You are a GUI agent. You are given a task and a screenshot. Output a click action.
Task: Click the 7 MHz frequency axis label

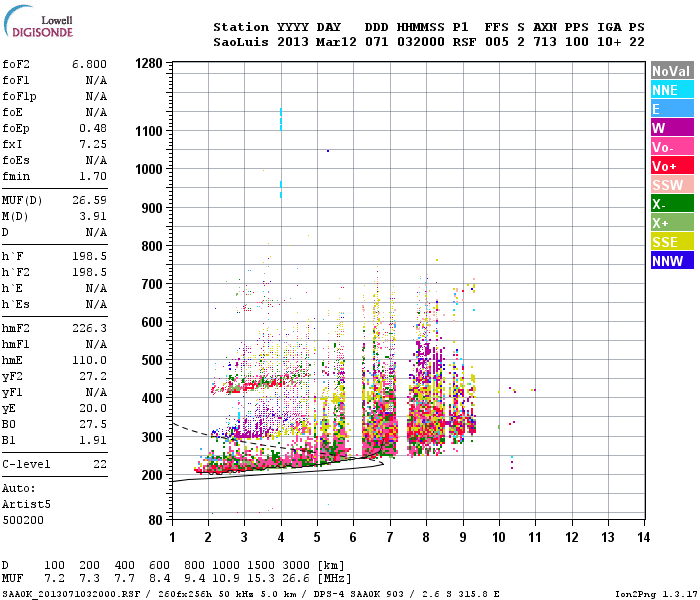click(390, 537)
